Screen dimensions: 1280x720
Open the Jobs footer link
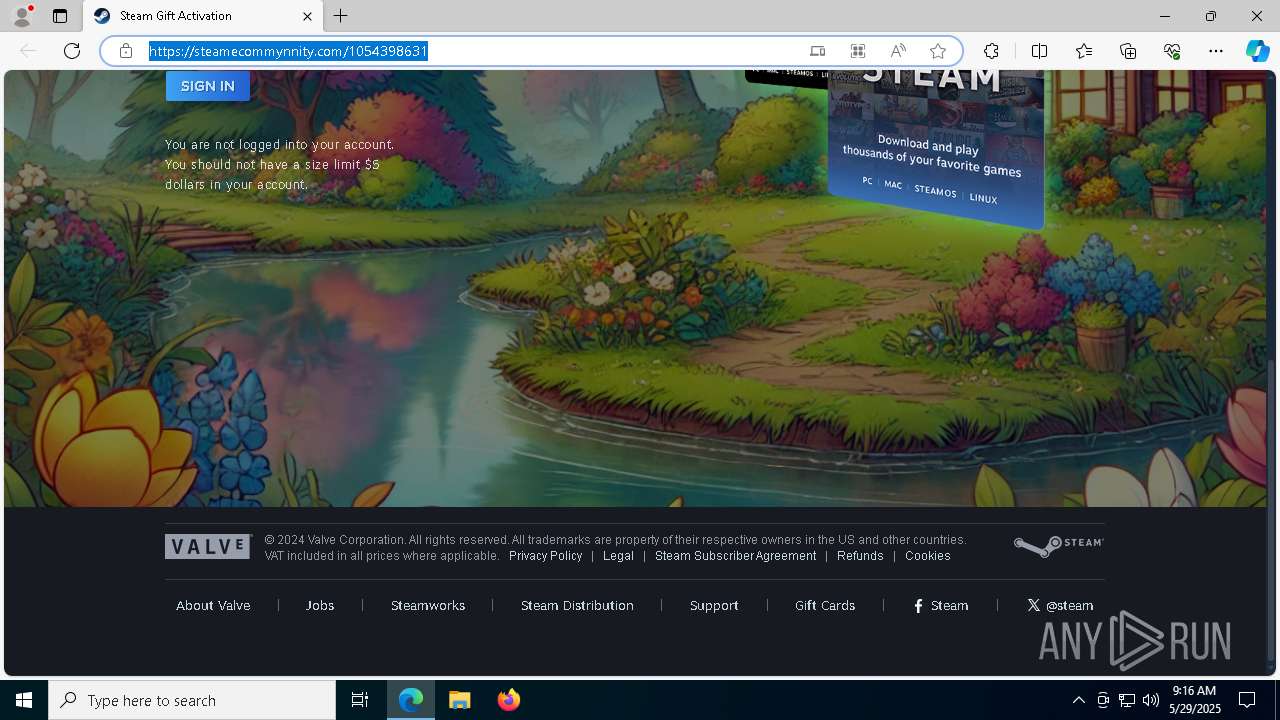click(320, 605)
